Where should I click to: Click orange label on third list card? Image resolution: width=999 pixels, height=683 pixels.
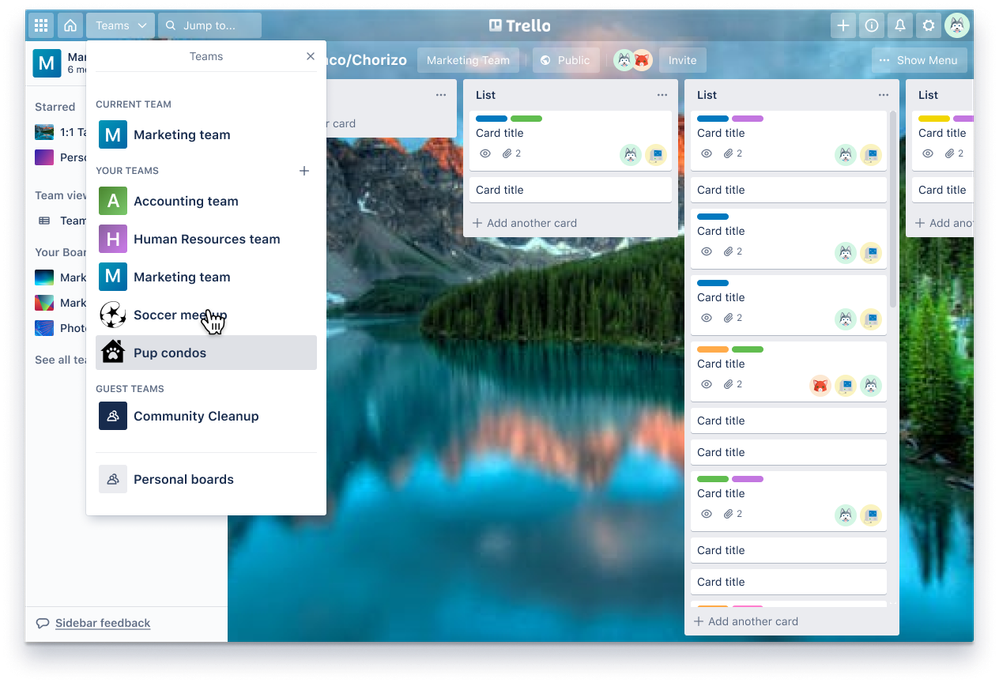coord(712,349)
